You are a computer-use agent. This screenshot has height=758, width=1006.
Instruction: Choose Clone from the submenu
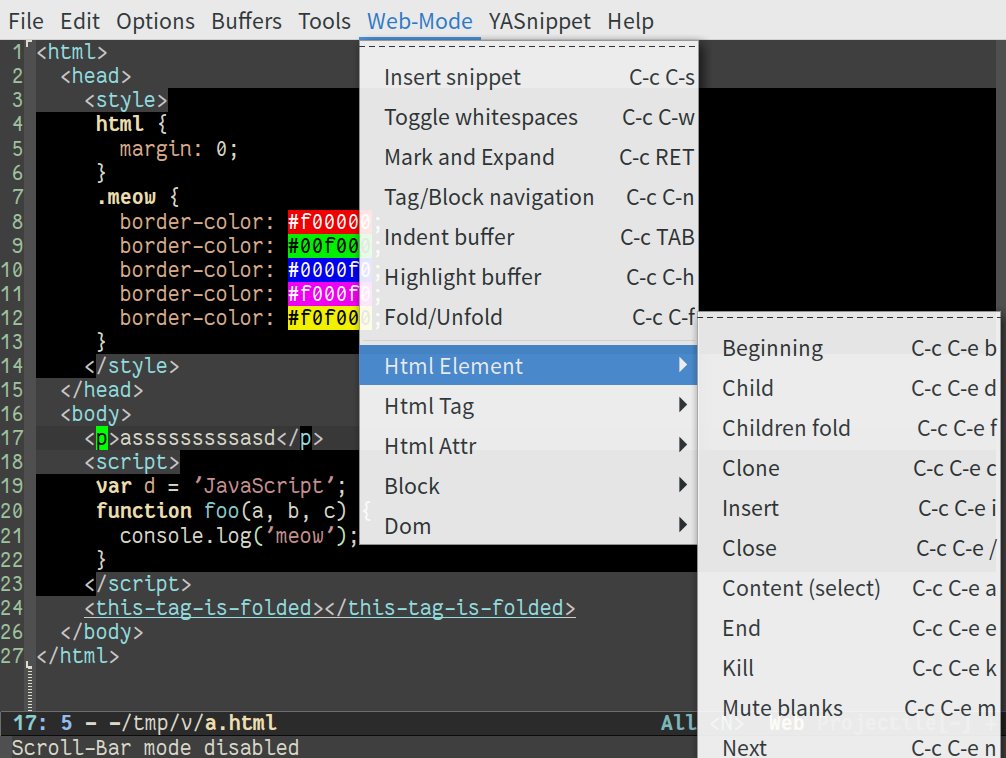point(849,468)
